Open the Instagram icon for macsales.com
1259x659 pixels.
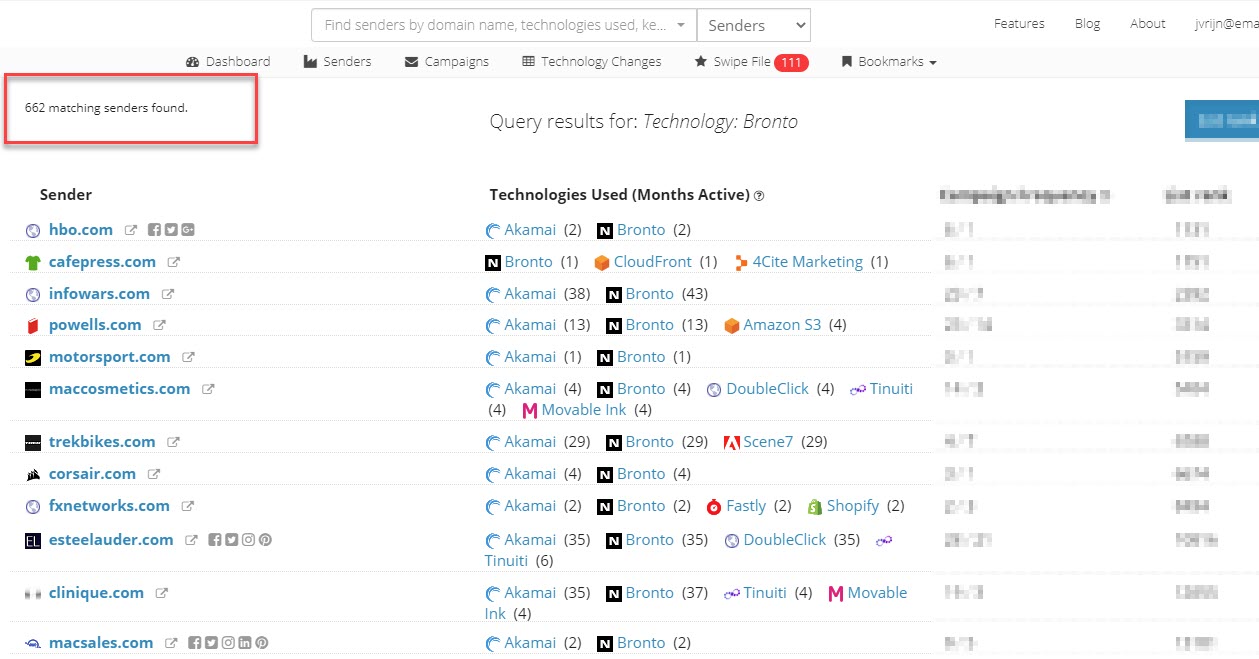click(229, 643)
